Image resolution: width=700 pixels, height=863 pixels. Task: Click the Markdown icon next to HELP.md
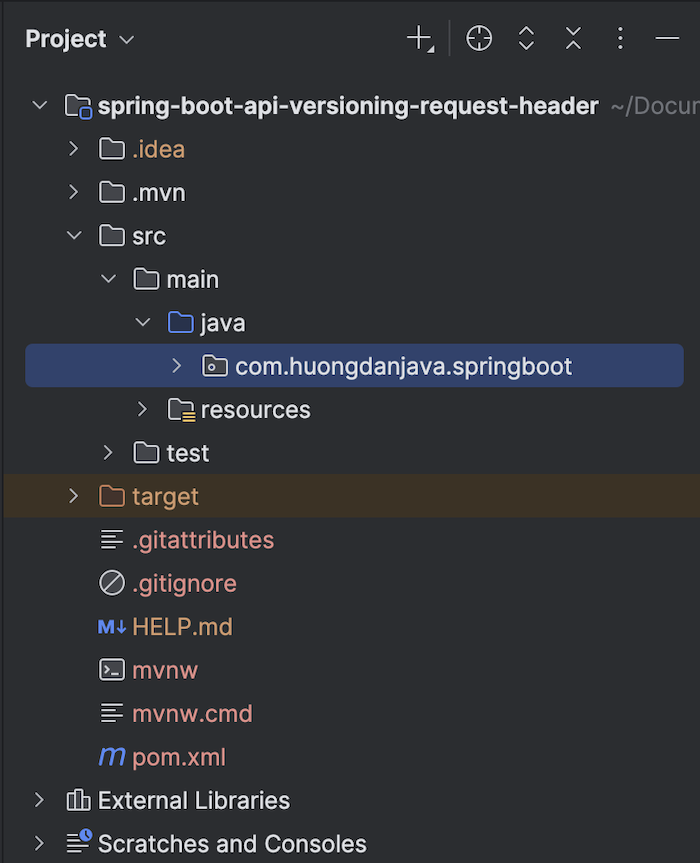point(112,627)
